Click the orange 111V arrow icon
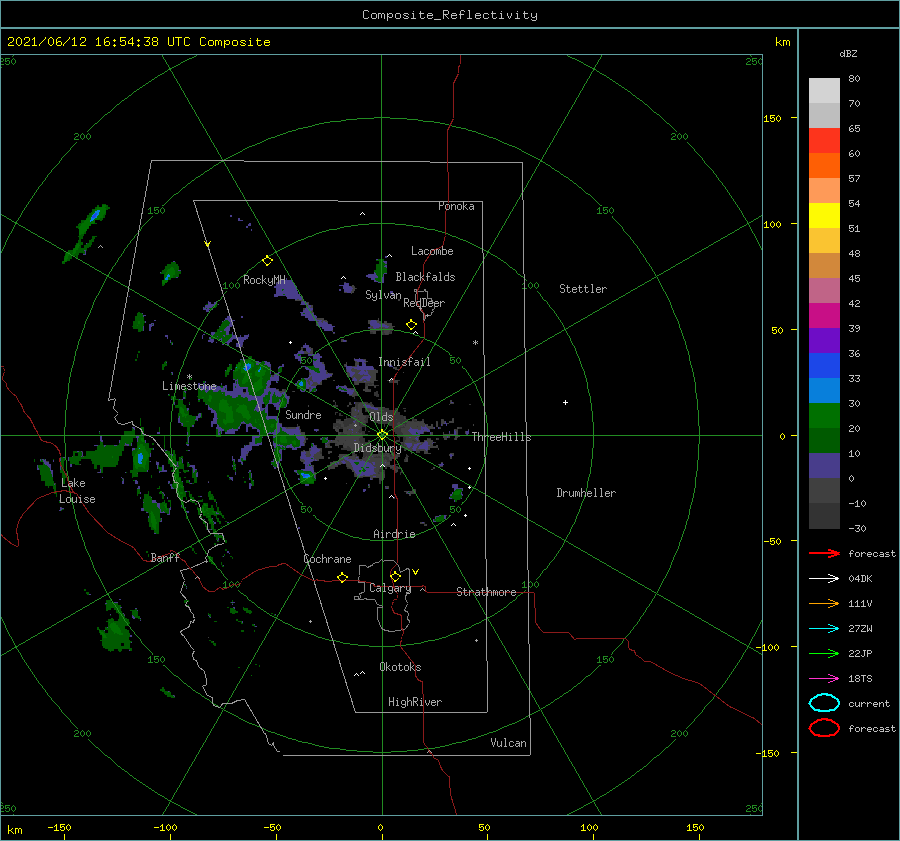Screen dimensions: 900x841 824,603
